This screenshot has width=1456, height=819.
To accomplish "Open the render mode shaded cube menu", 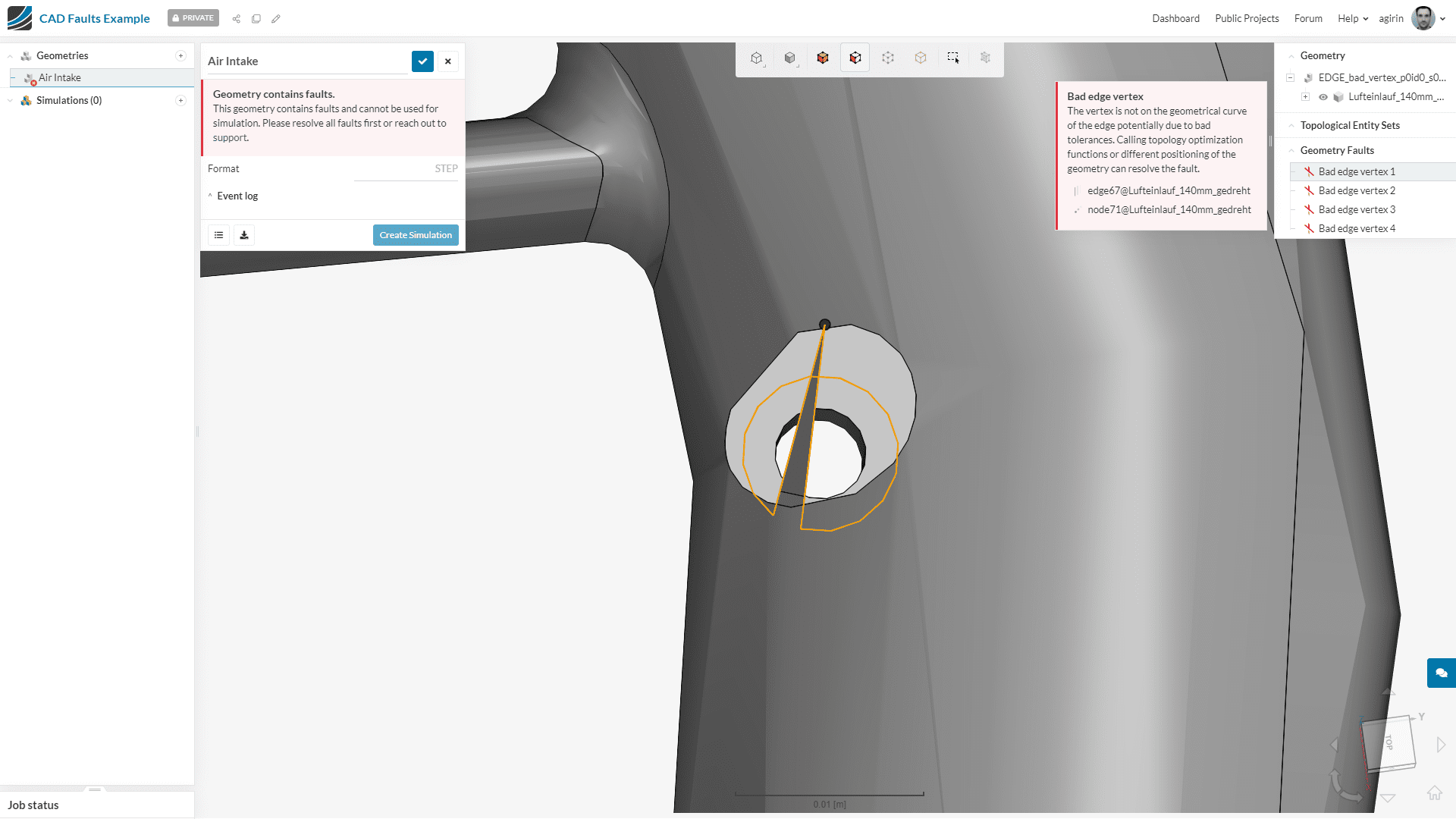I will [790, 58].
